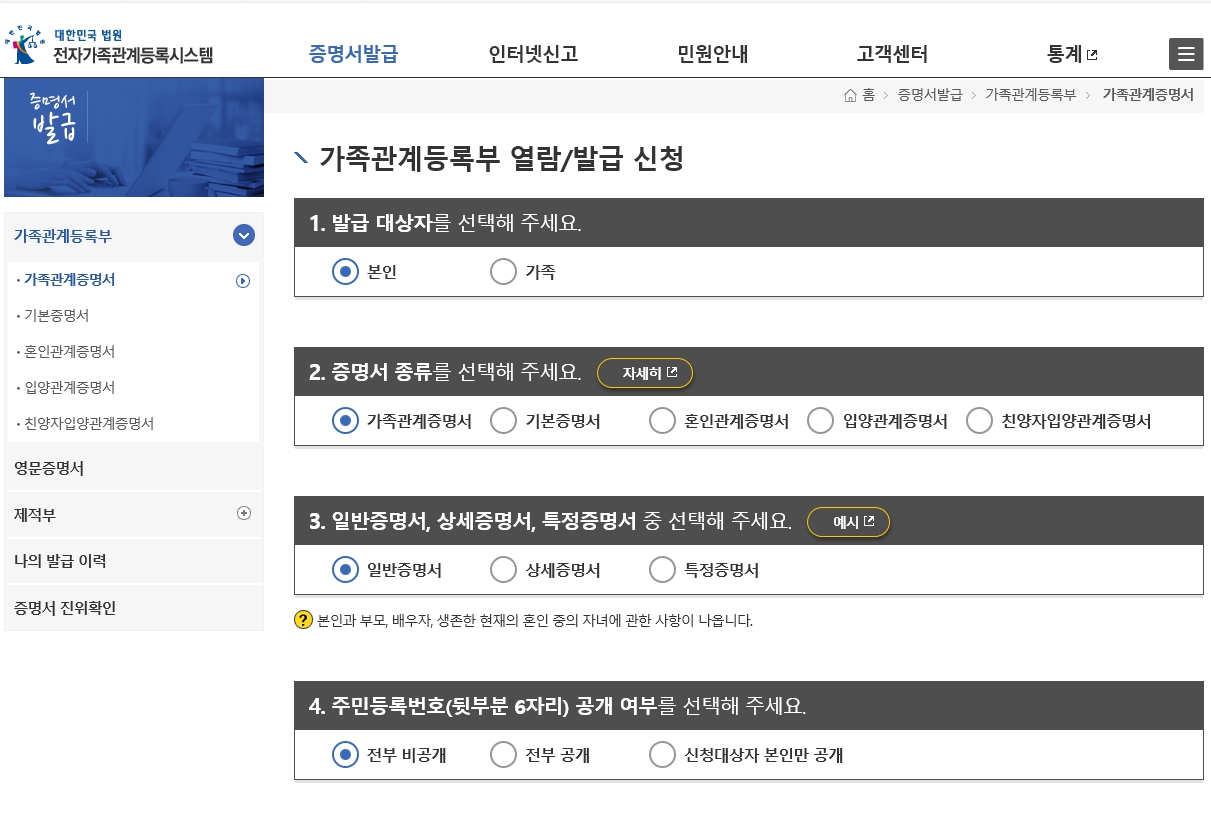Select the 기본증명서 certificate type
This screenshot has height=820, width=1211.
pos(503,420)
